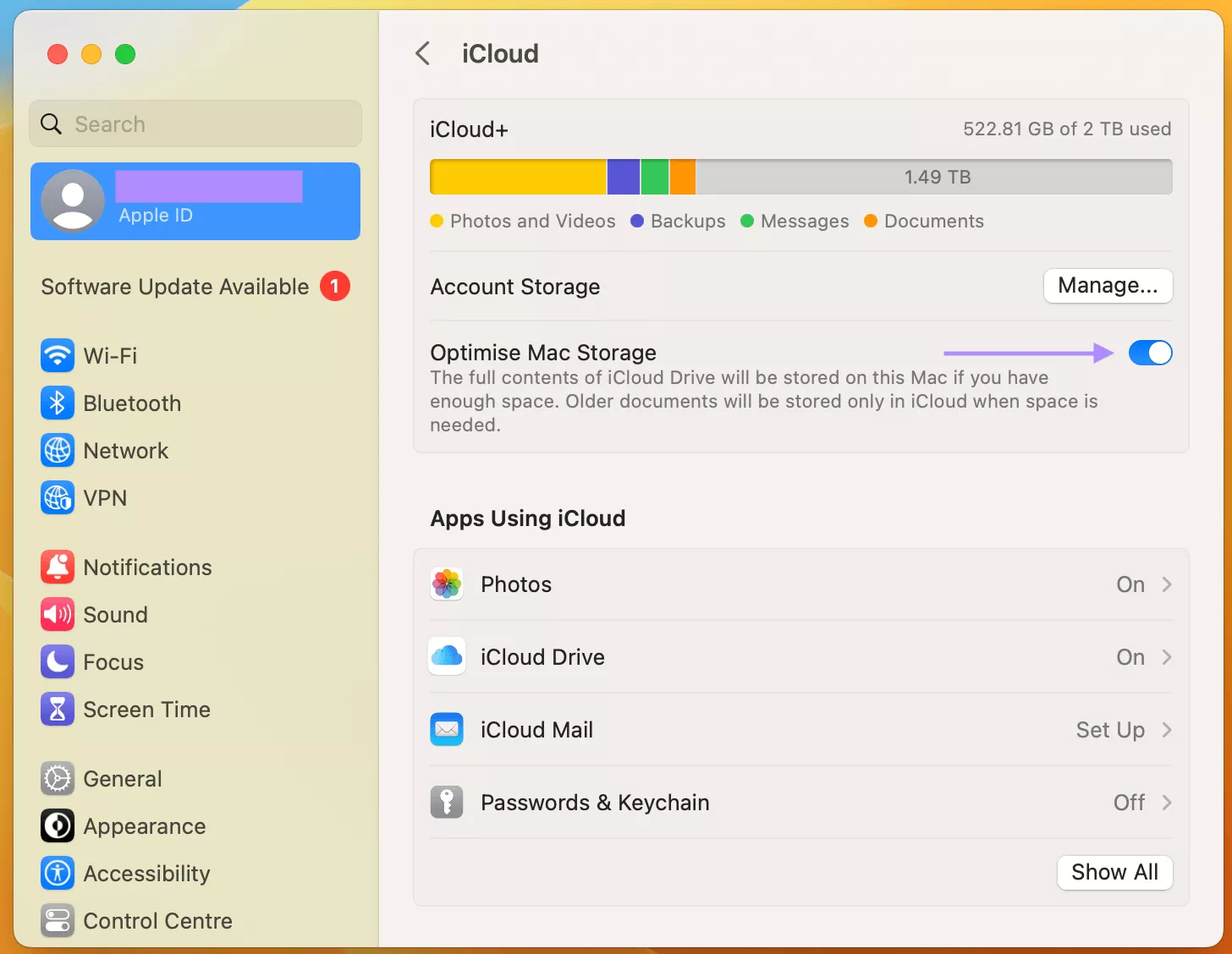Click the Wi-Fi icon in sidebar
Image resolution: width=1232 pixels, height=954 pixels.
57,355
